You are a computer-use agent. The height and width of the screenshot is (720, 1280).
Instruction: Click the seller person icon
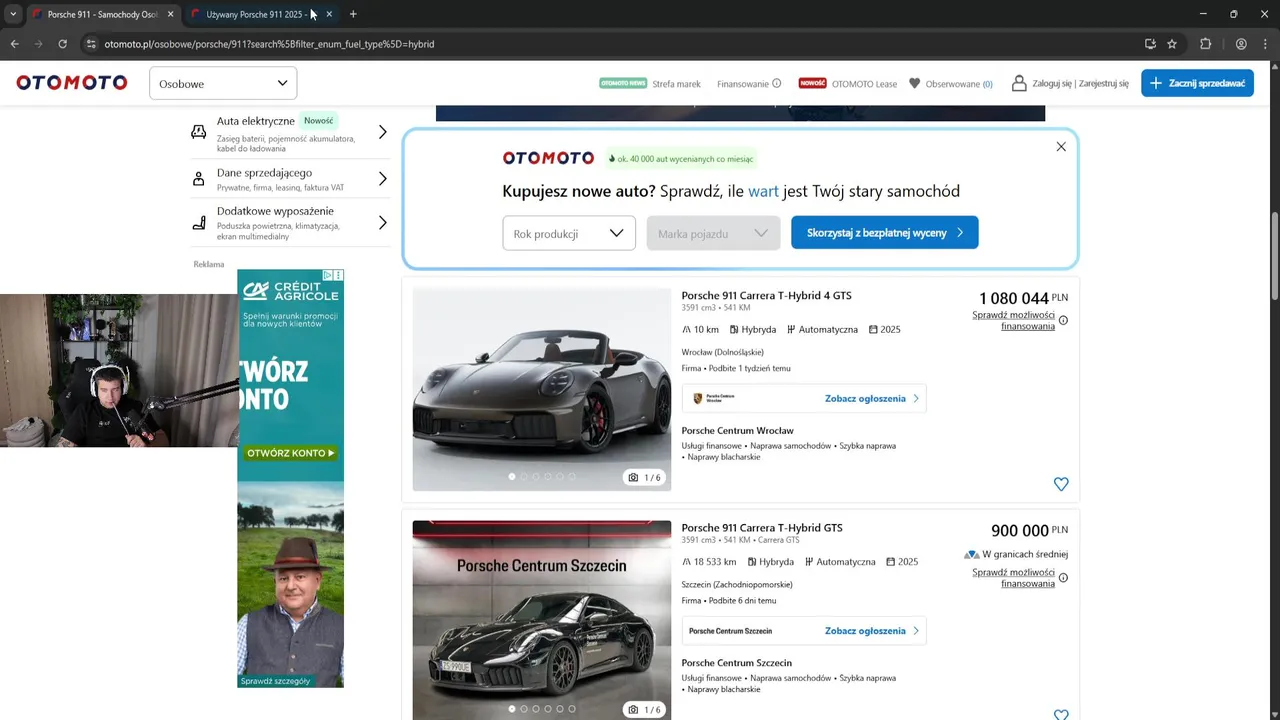pos(199,179)
